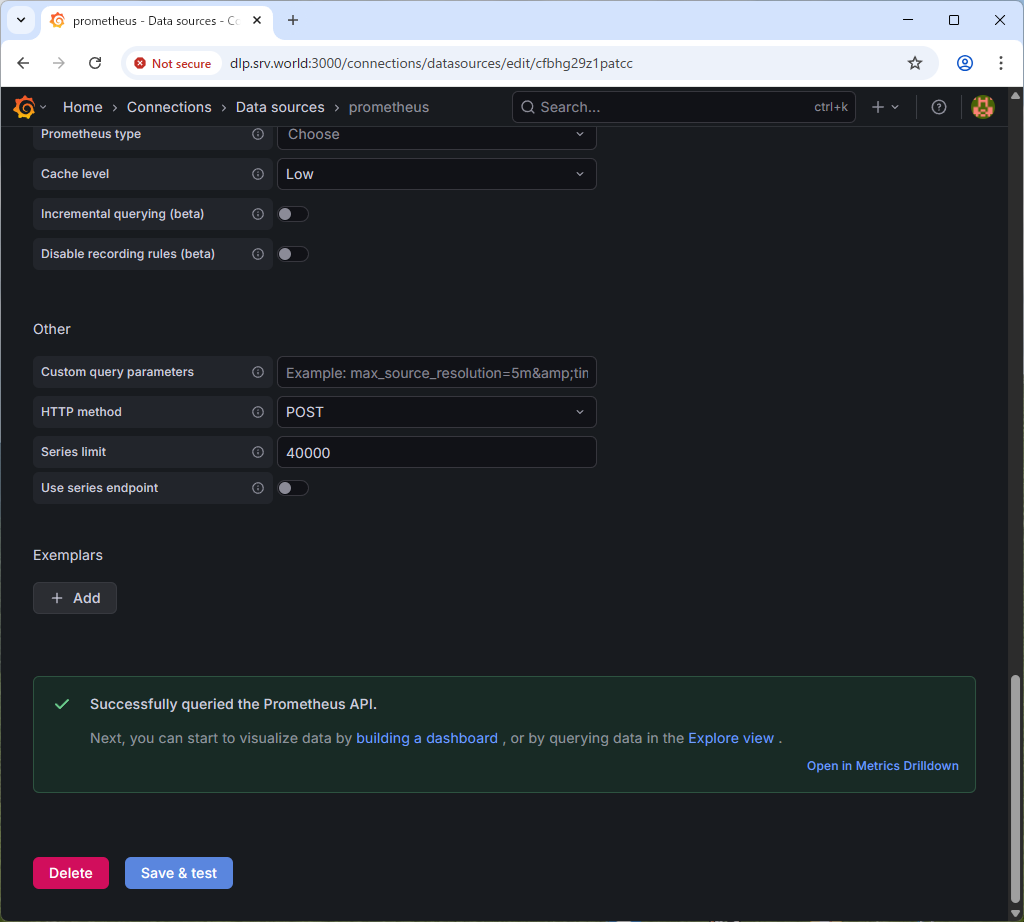The image size is (1024, 922).
Task: Click the HTTP method info icon
Action: click(258, 412)
